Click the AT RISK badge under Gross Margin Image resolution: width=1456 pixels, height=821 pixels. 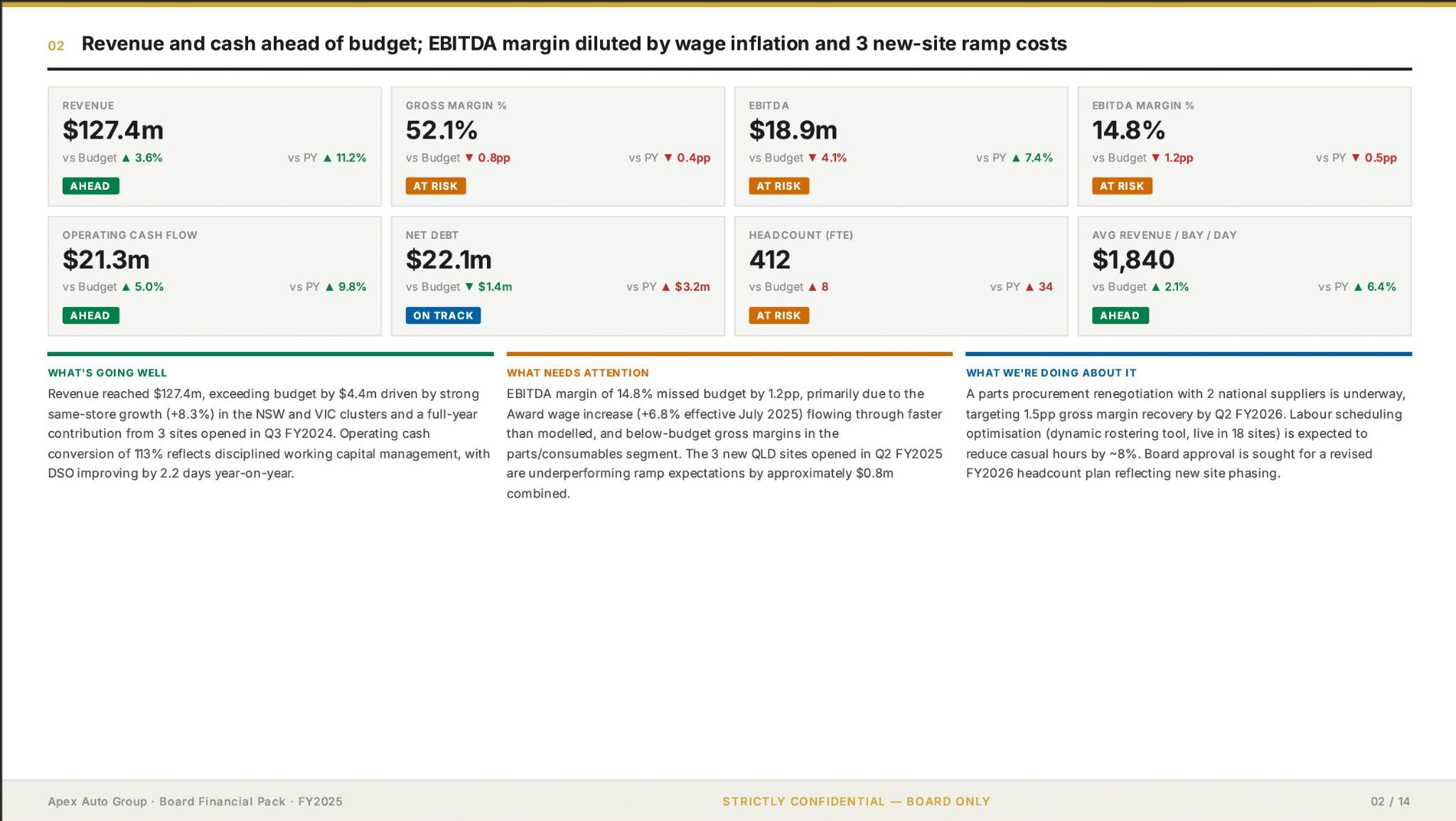pos(436,186)
